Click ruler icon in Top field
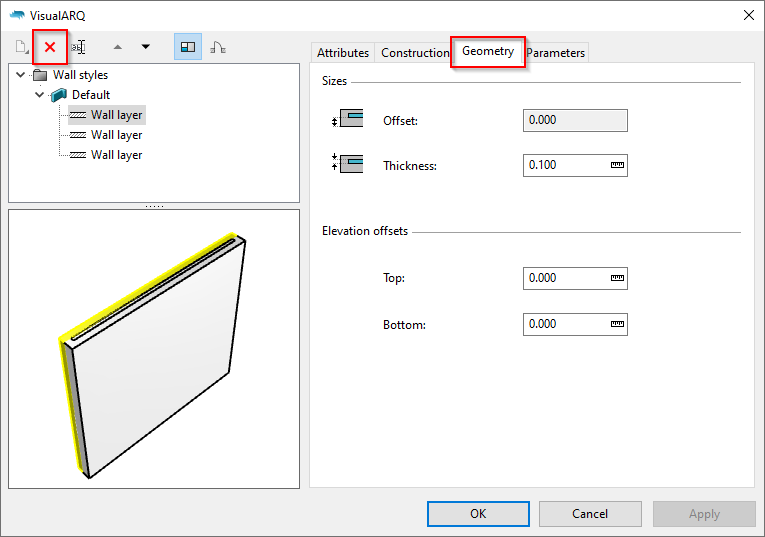765x537 pixels. (617, 278)
